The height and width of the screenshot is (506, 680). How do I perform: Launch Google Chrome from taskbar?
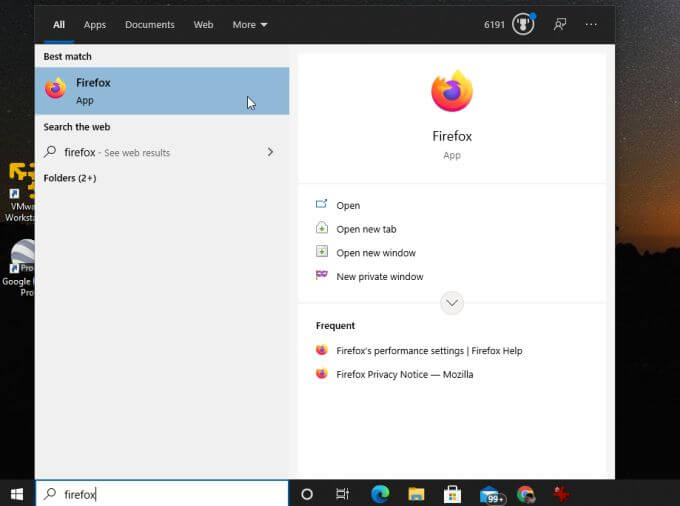coord(525,494)
